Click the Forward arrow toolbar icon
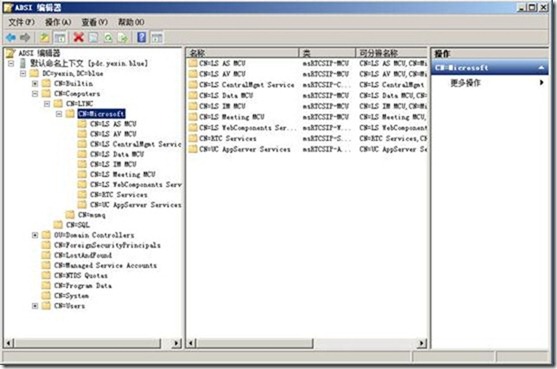Image resolution: width=557 pixels, height=369 pixels. 25,37
